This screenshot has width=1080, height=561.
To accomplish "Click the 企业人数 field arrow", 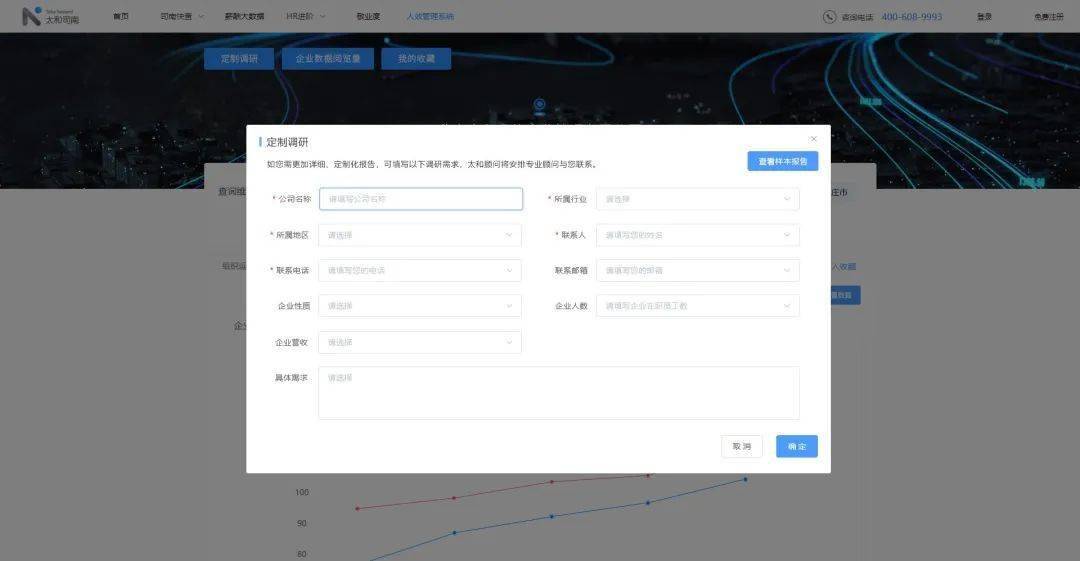I will click(x=787, y=306).
